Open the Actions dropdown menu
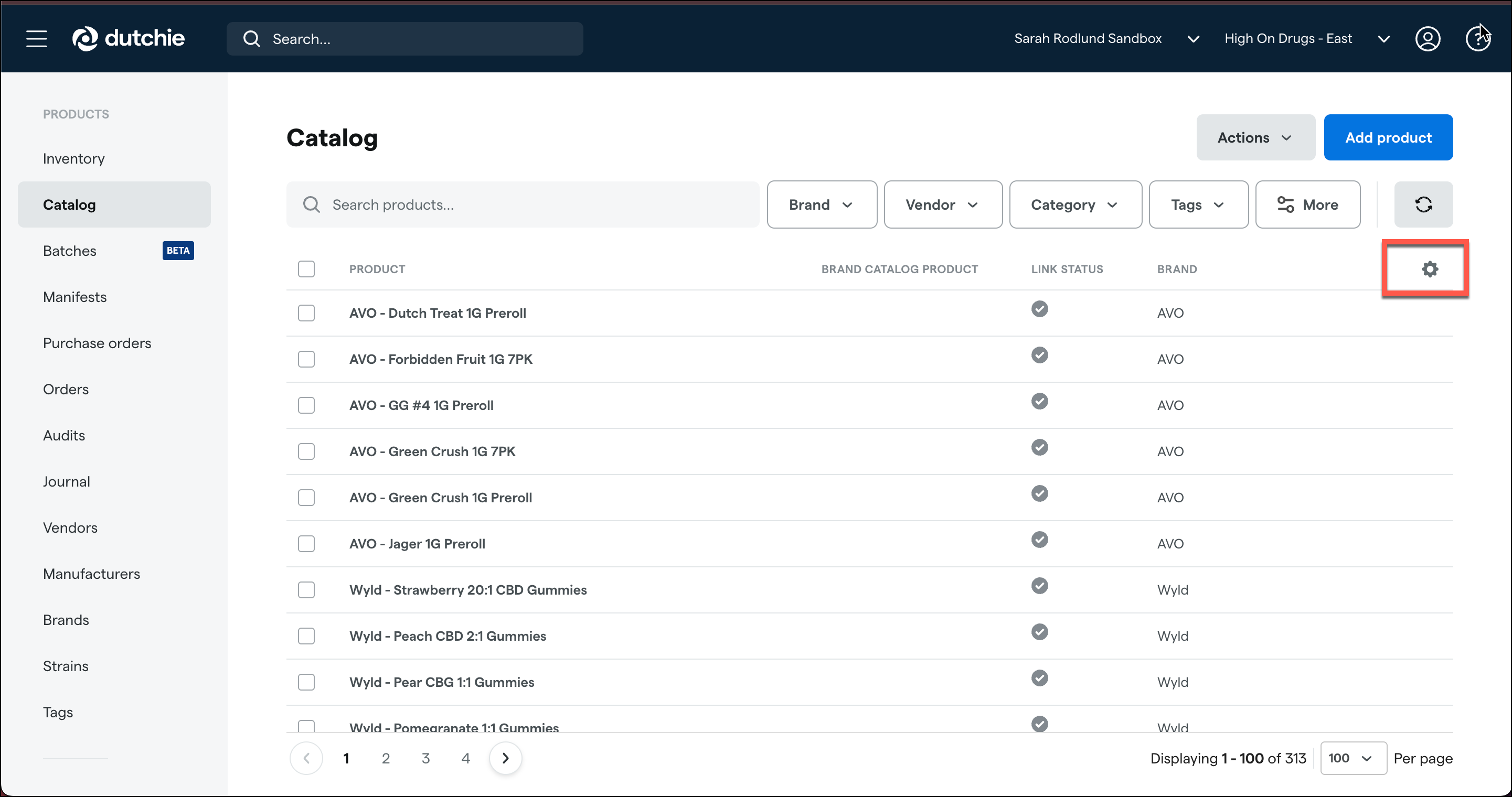 click(1255, 138)
